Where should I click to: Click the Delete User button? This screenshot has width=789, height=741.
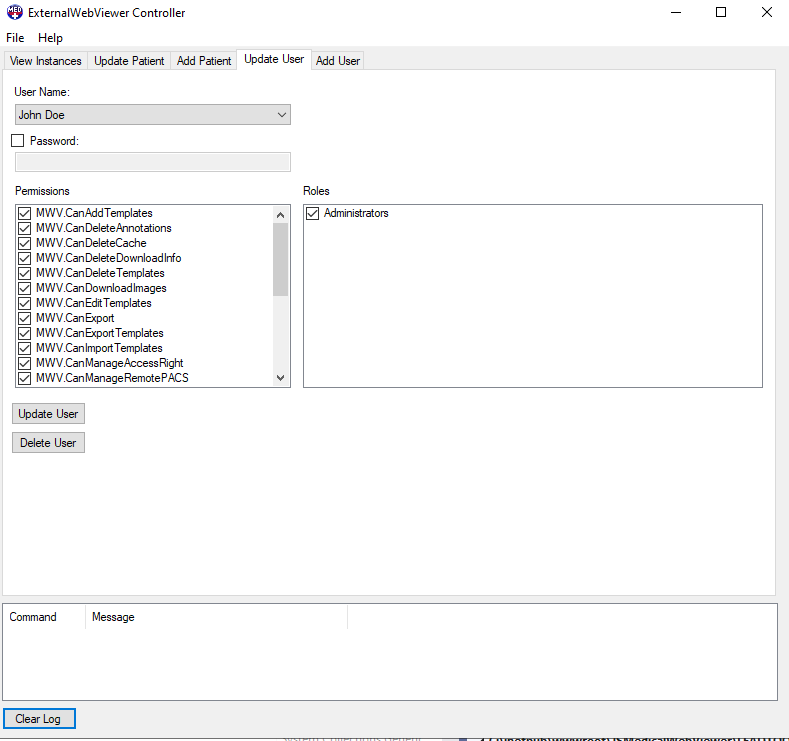(48, 443)
